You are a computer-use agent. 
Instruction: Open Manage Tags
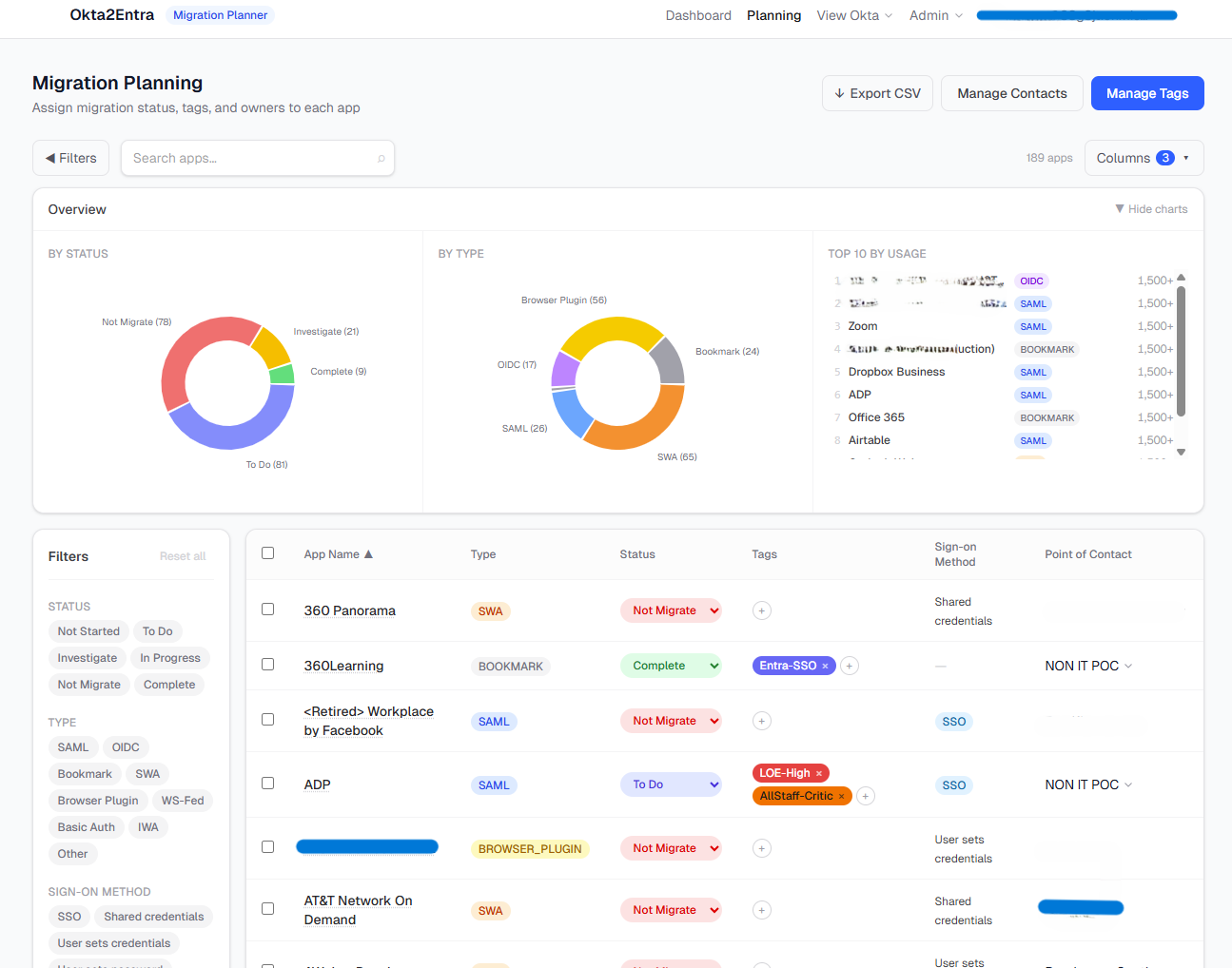[x=1147, y=93]
